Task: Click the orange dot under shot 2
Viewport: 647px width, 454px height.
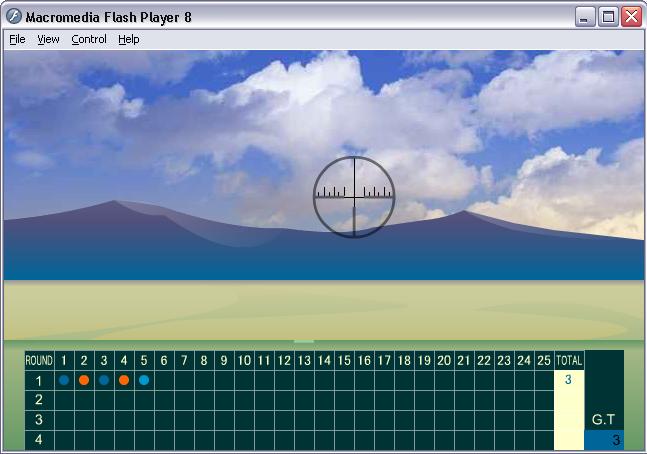Action: coord(84,380)
